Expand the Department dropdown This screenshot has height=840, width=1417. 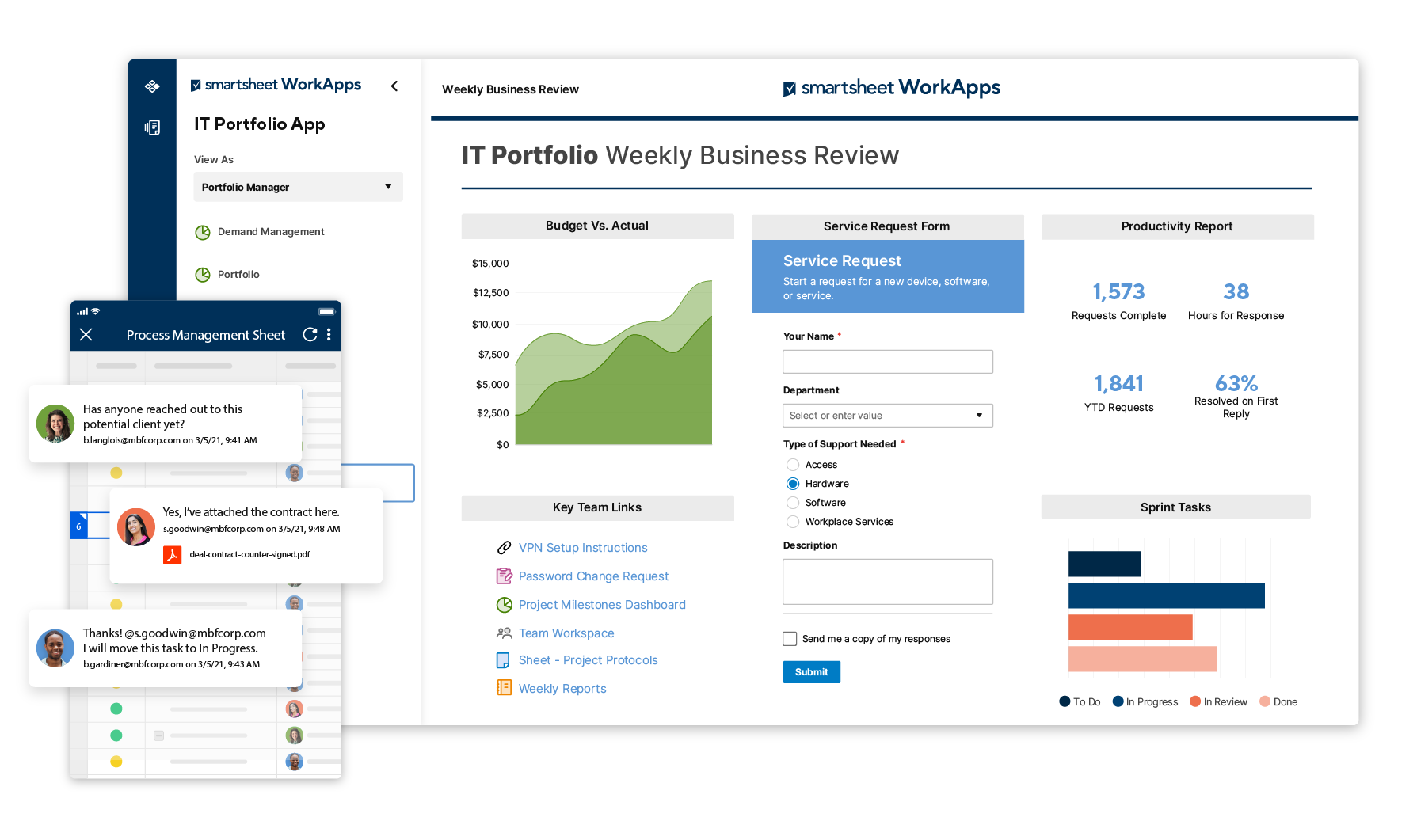coord(887,416)
